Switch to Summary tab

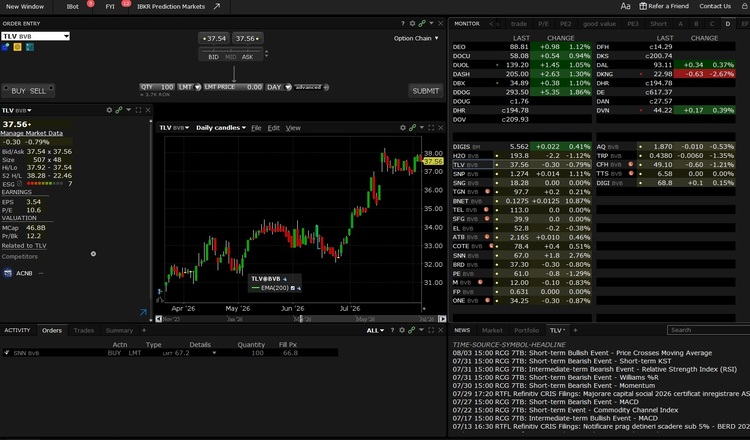click(119, 330)
